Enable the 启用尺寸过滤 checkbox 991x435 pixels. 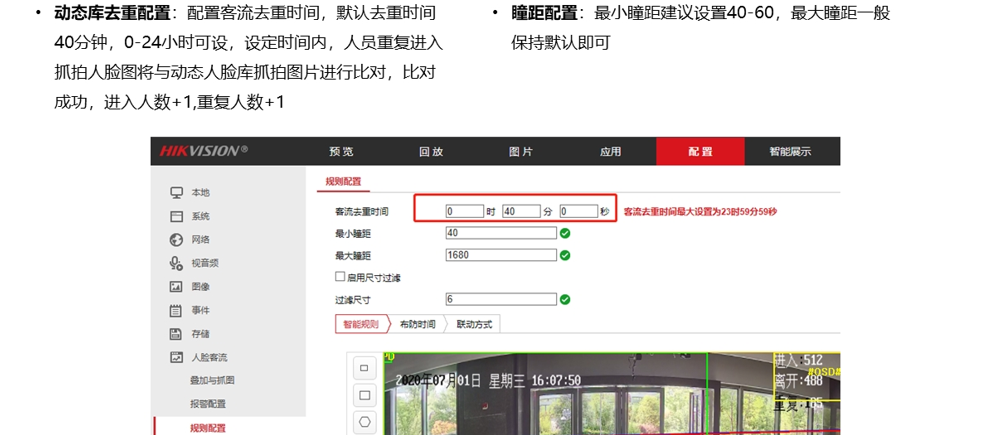(x=340, y=277)
